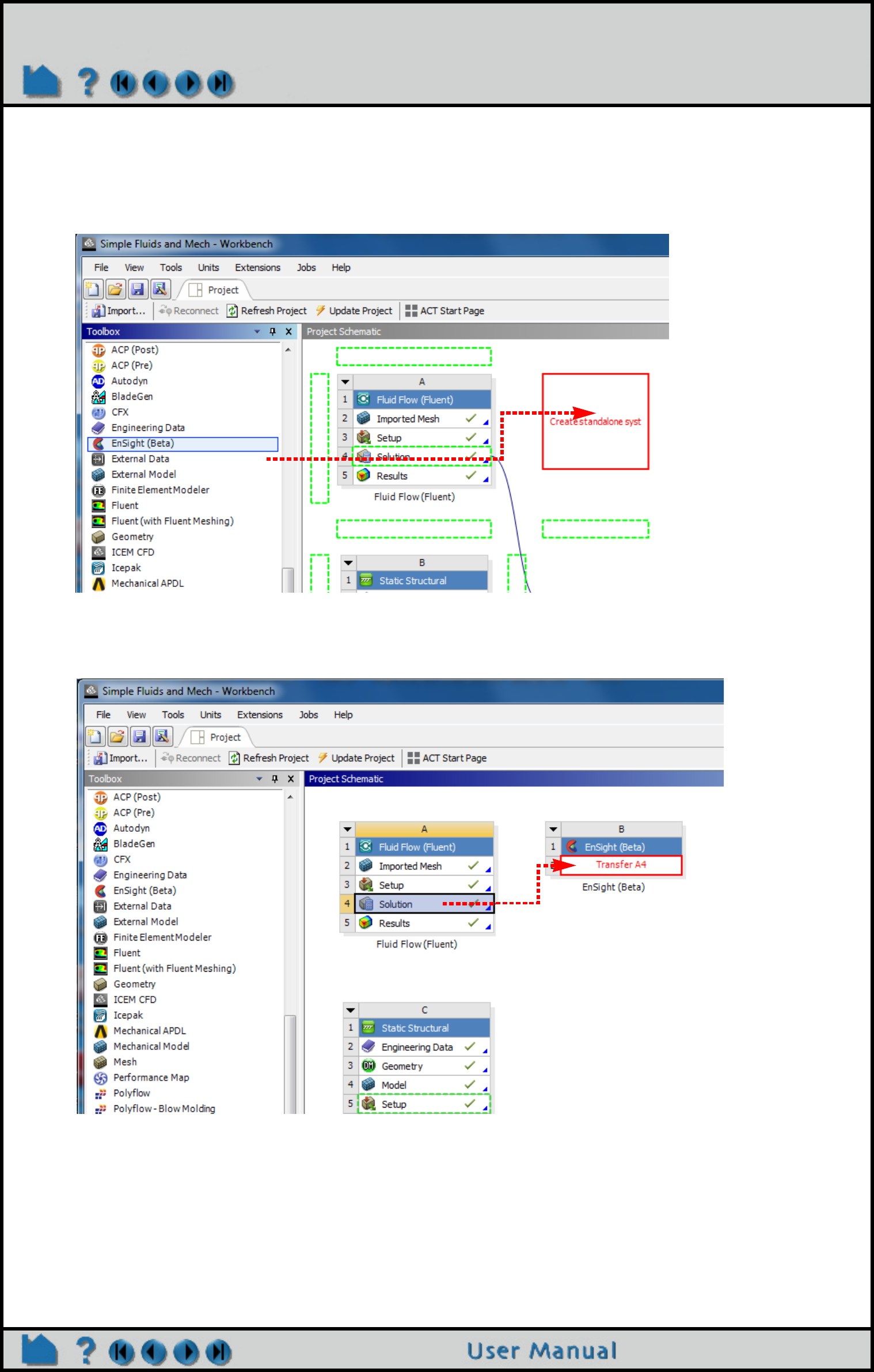The height and width of the screenshot is (1372, 874).
Task: Click question mark icon in bottom navigation bar
Action: (86, 1350)
